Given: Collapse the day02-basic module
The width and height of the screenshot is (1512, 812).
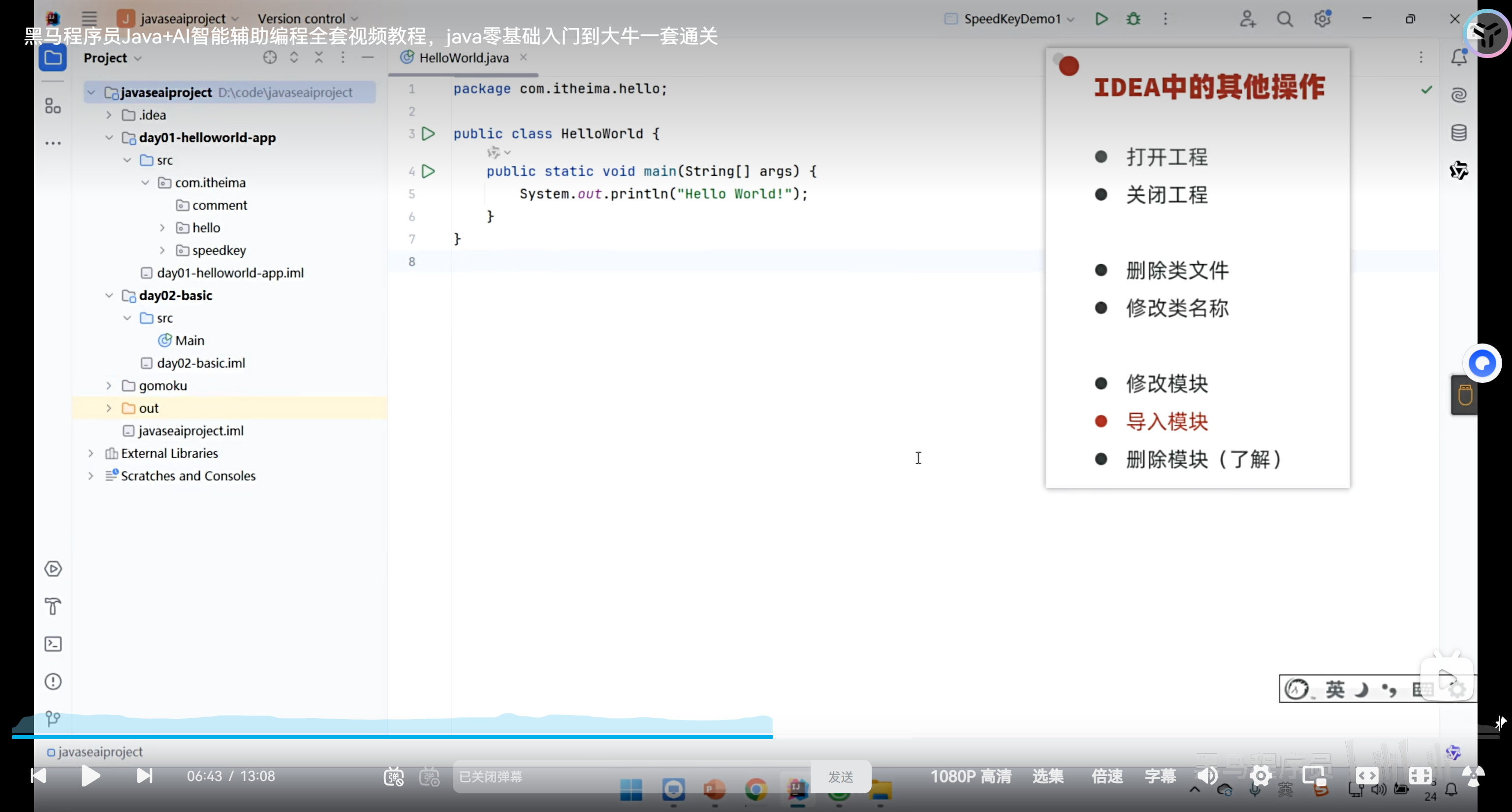Looking at the screenshot, I should [x=109, y=295].
